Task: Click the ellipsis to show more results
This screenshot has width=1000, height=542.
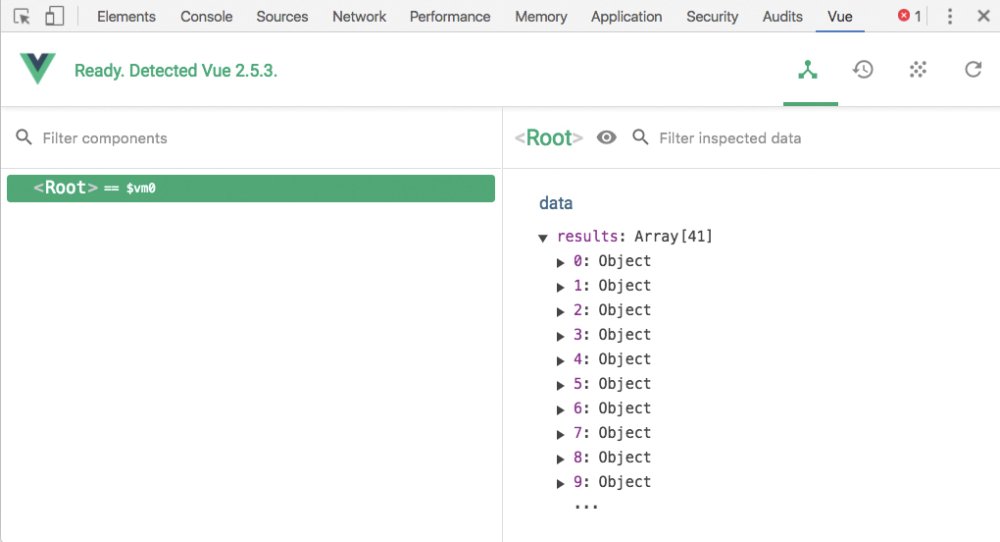Action: pyautogui.click(x=585, y=507)
